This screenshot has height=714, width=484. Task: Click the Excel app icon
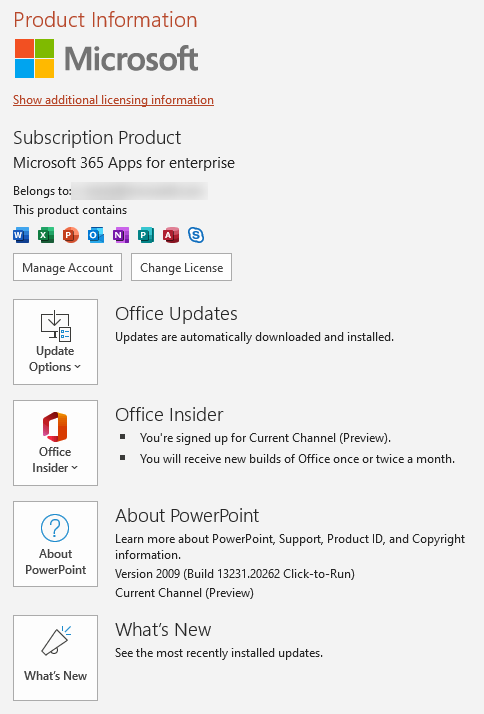46,235
